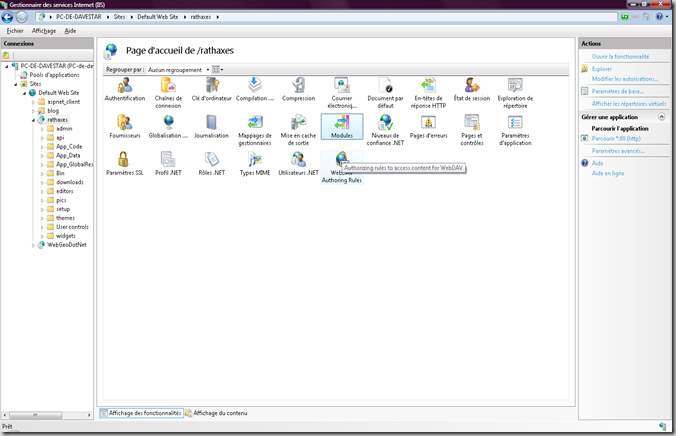Open WebDAV Authoring Rules feature
This screenshot has height=436, width=676.
(x=342, y=167)
